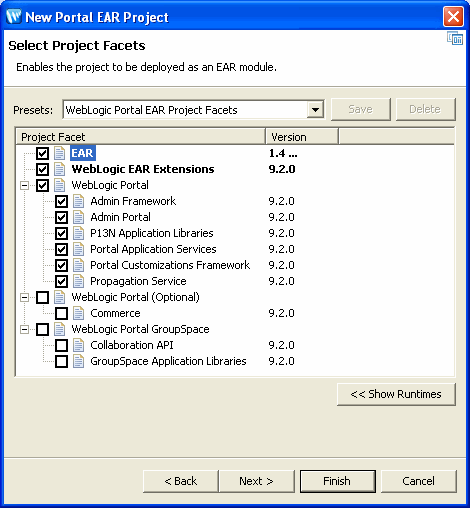Select the Collaboration API row label
Image resolution: width=470 pixels, height=508 pixels.
coord(132,345)
